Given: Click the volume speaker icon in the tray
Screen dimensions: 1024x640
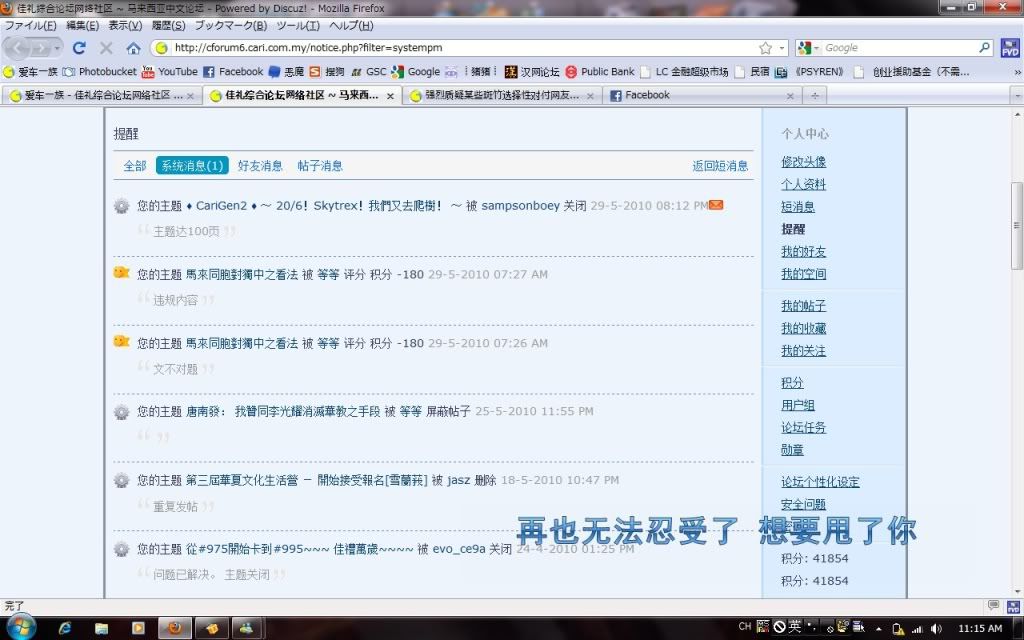Looking at the screenshot, I should point(936,629).
